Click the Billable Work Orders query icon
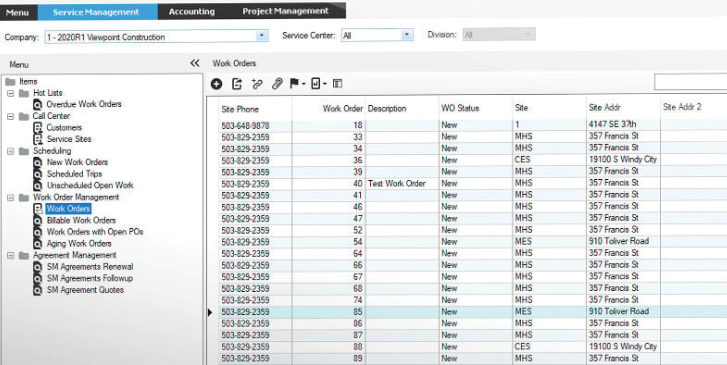 point(38,220)
